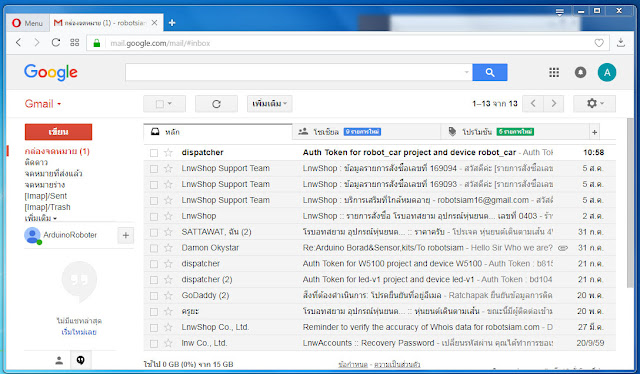640x374 pixels.
Task: Star the Damon Okystar email
Action: pyautogui.click(x=168, y=248)
